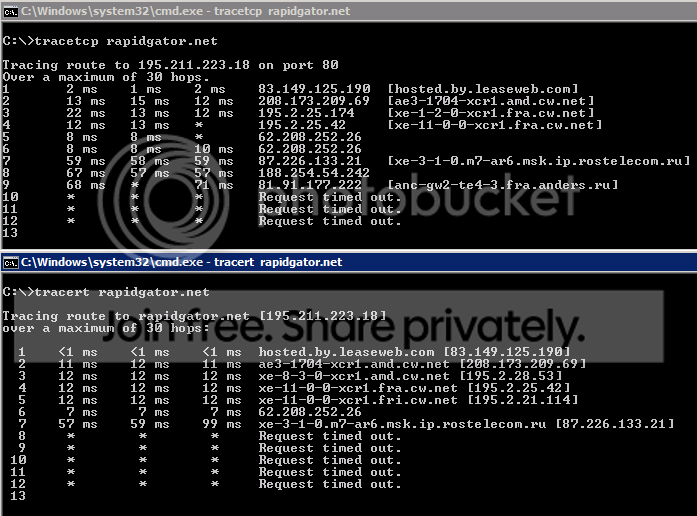Open the system menu icon of the tracert window
The width and height of the screenshot is (697, 516).
point(10,263)
